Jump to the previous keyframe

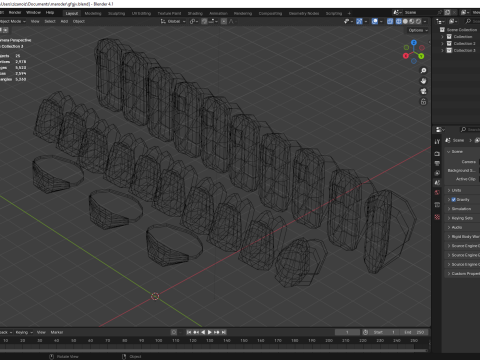tap(196, 332)
